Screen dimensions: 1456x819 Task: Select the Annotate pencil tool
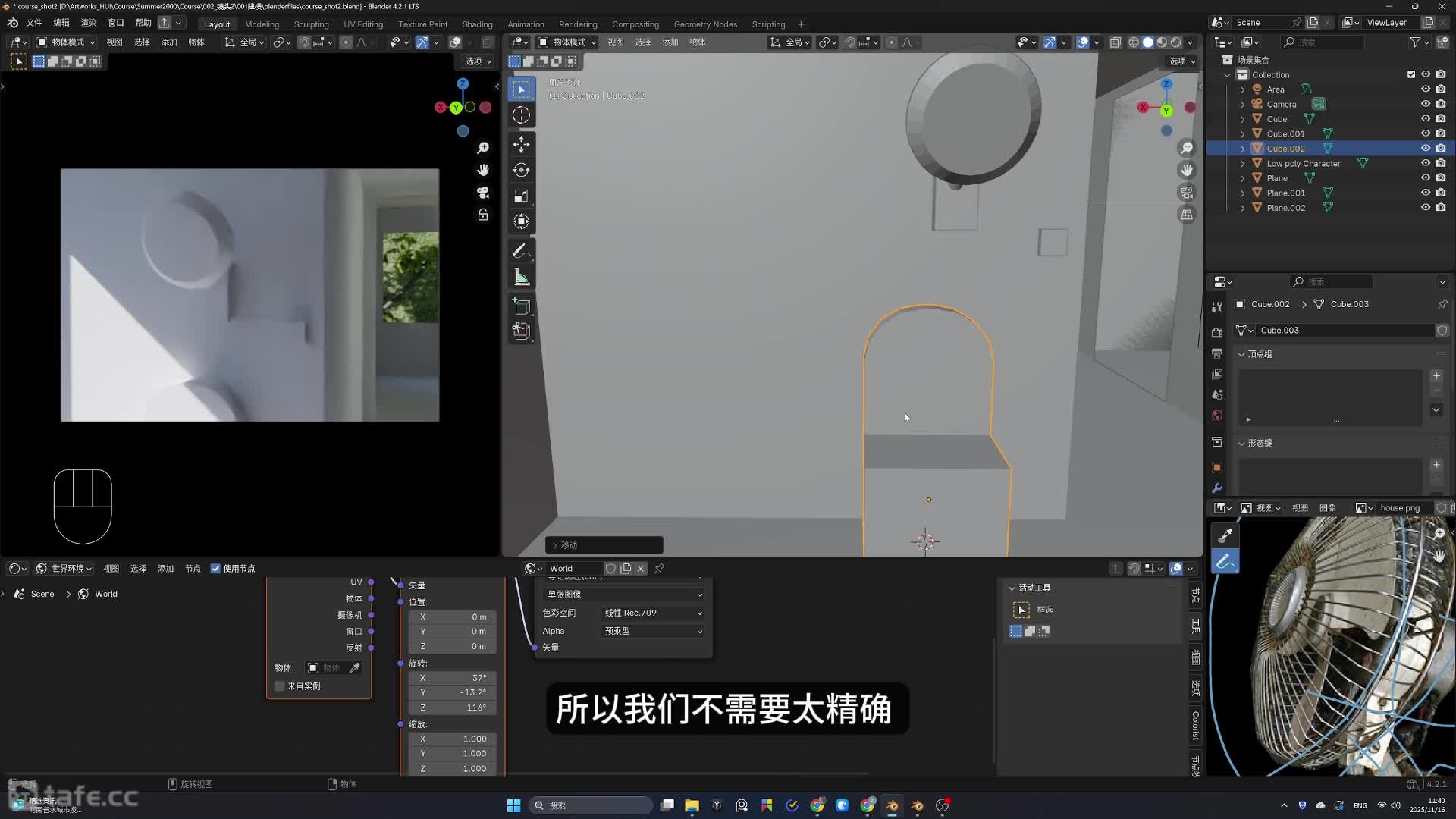coord(521,251)
